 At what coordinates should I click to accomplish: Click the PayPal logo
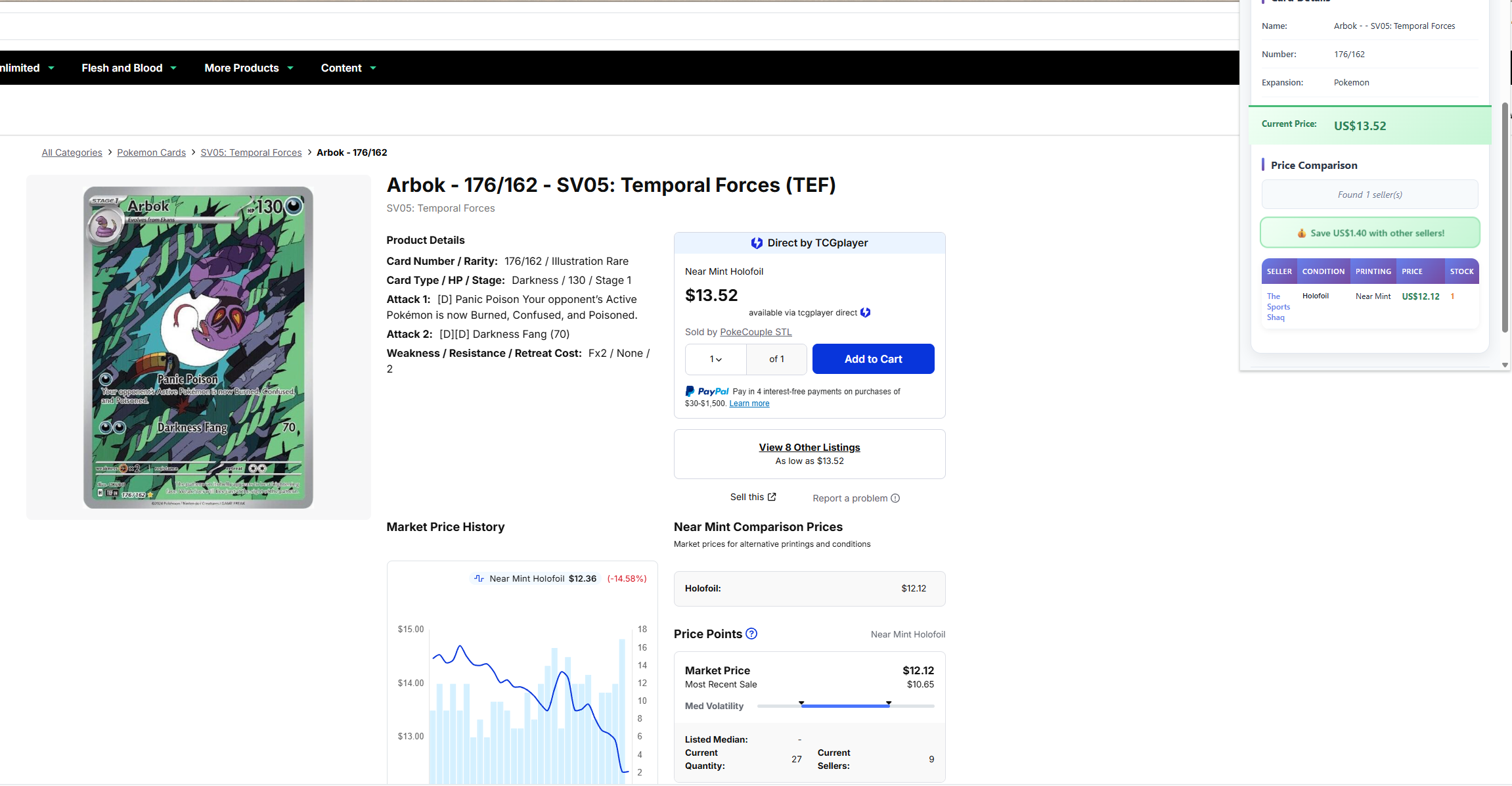(707, 391)
